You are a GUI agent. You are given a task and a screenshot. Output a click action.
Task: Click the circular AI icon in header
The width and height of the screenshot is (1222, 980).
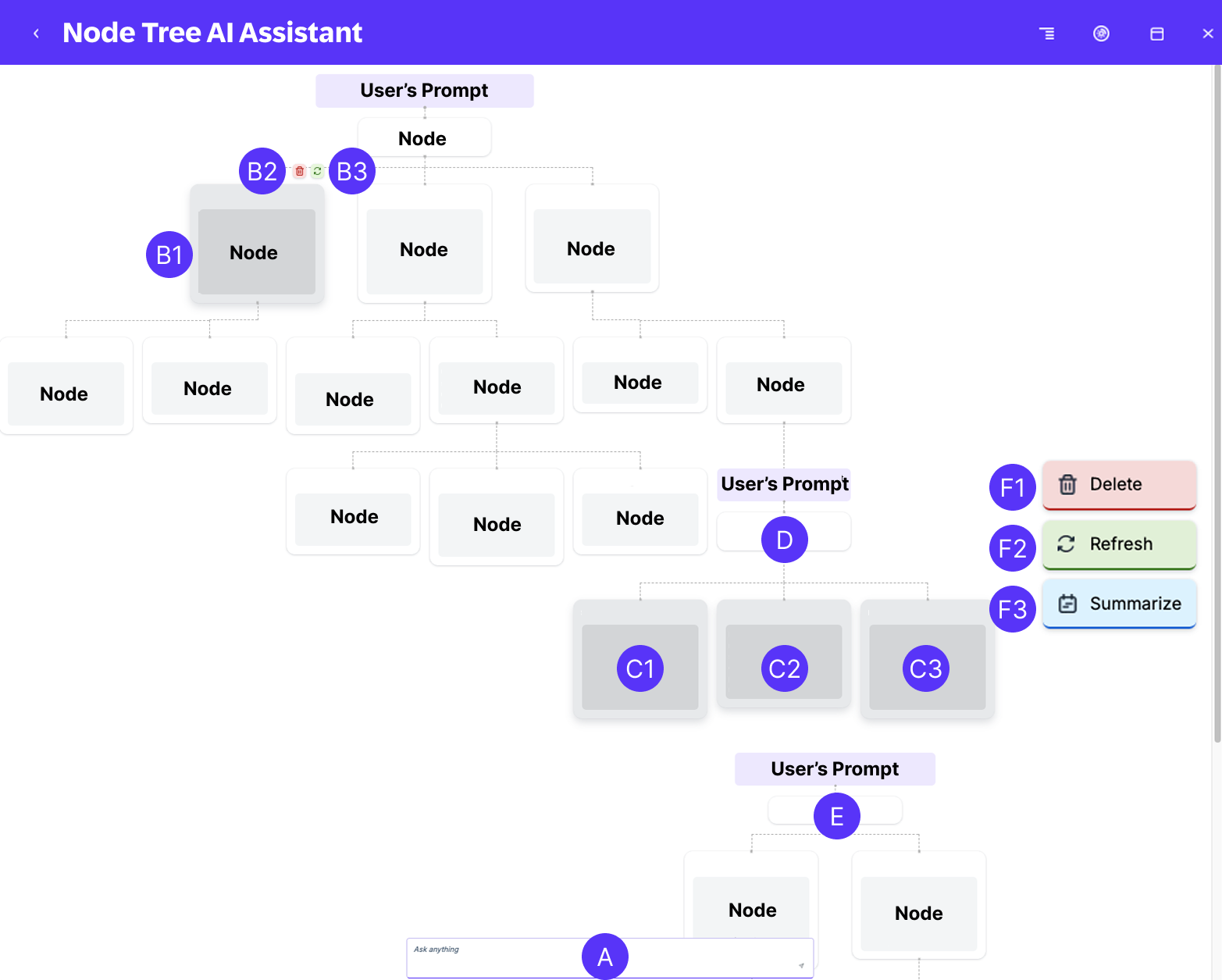[1101, 34]
